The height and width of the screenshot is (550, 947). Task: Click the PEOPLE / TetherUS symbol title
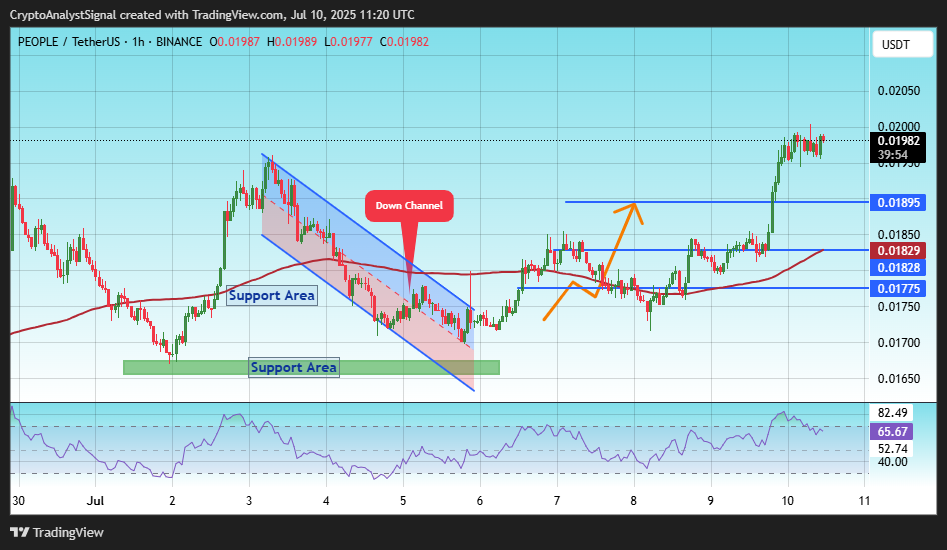(69, 42)
